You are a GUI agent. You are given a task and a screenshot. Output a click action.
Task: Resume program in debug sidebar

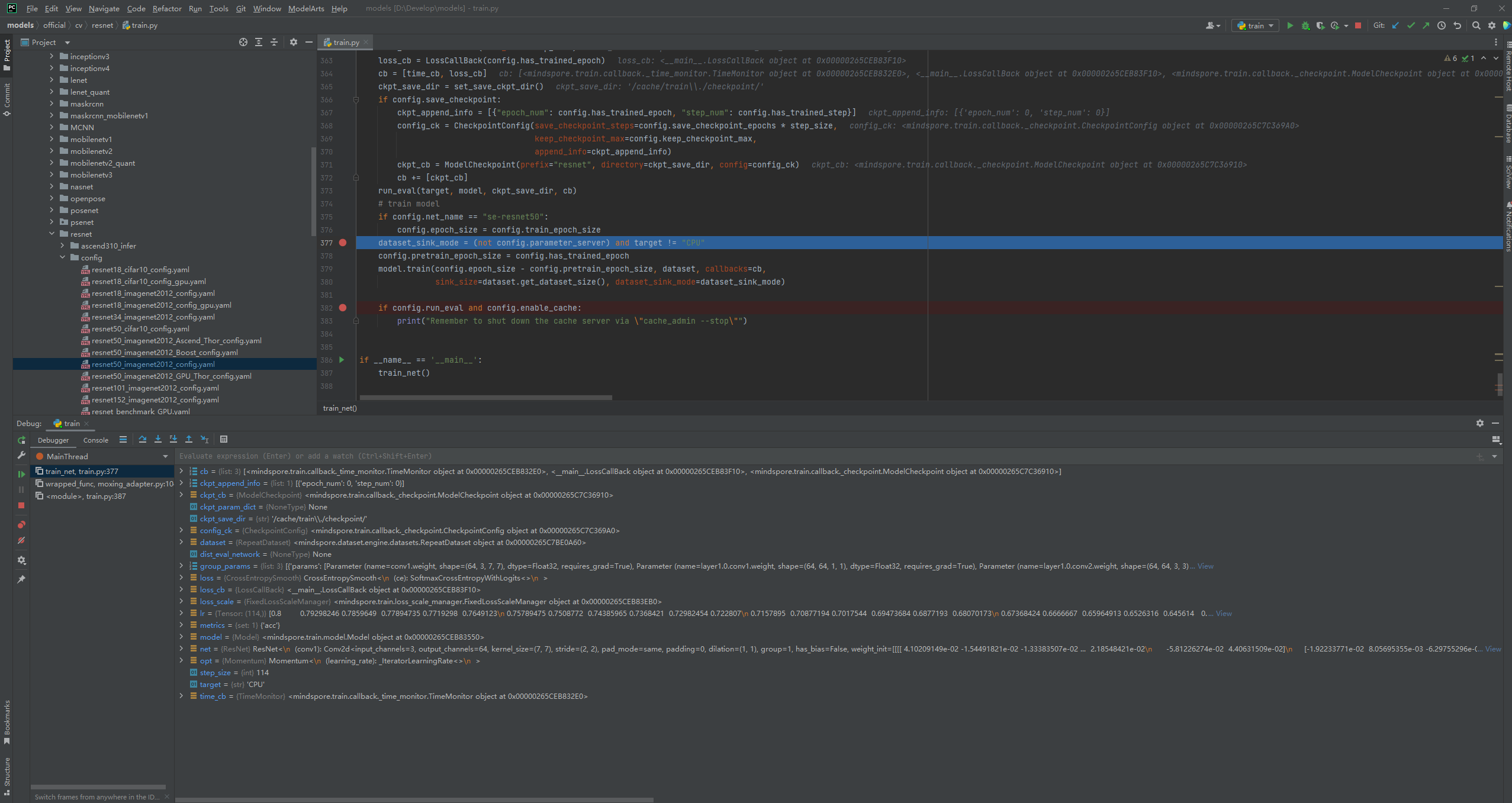coord(21,474)
